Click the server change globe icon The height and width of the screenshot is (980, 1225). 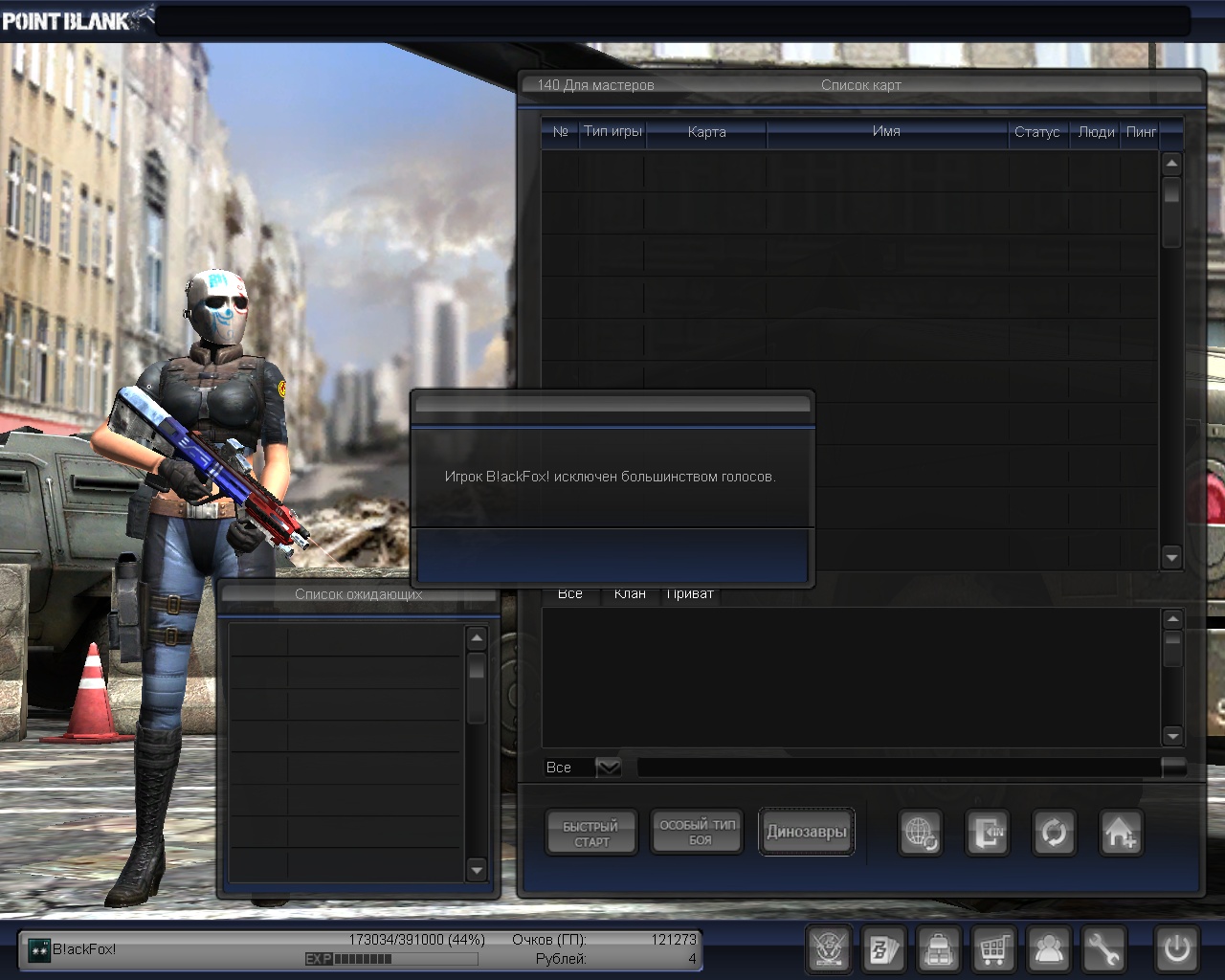point(921,833)
